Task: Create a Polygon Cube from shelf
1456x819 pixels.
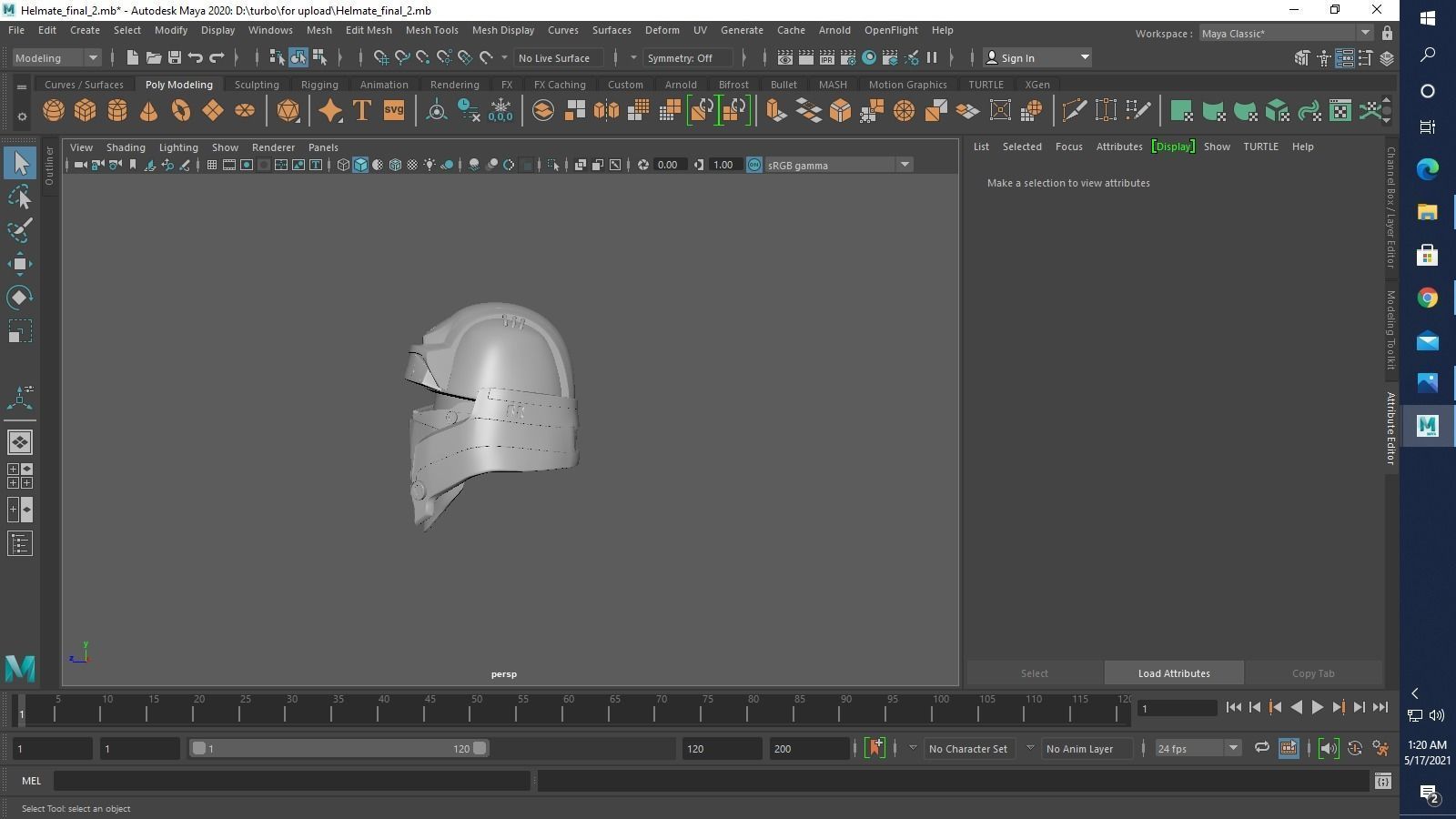Action: (86, 111)
